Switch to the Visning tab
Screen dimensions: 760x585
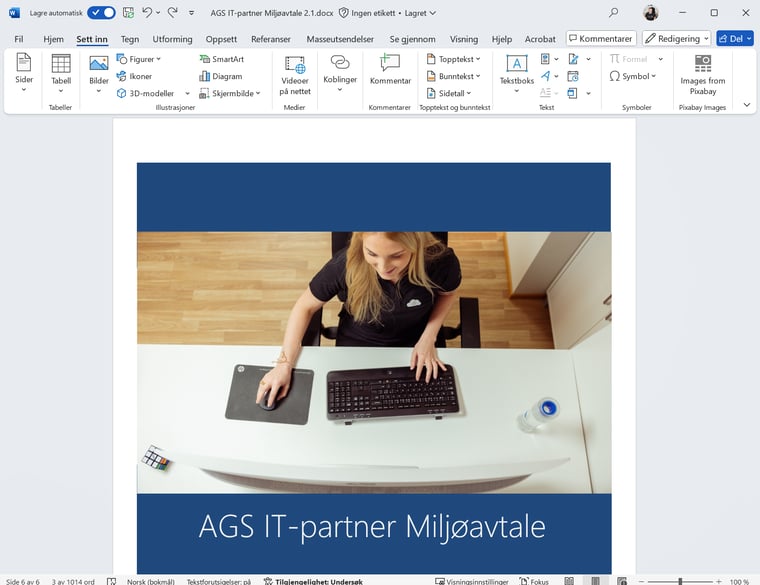(463, 39)
